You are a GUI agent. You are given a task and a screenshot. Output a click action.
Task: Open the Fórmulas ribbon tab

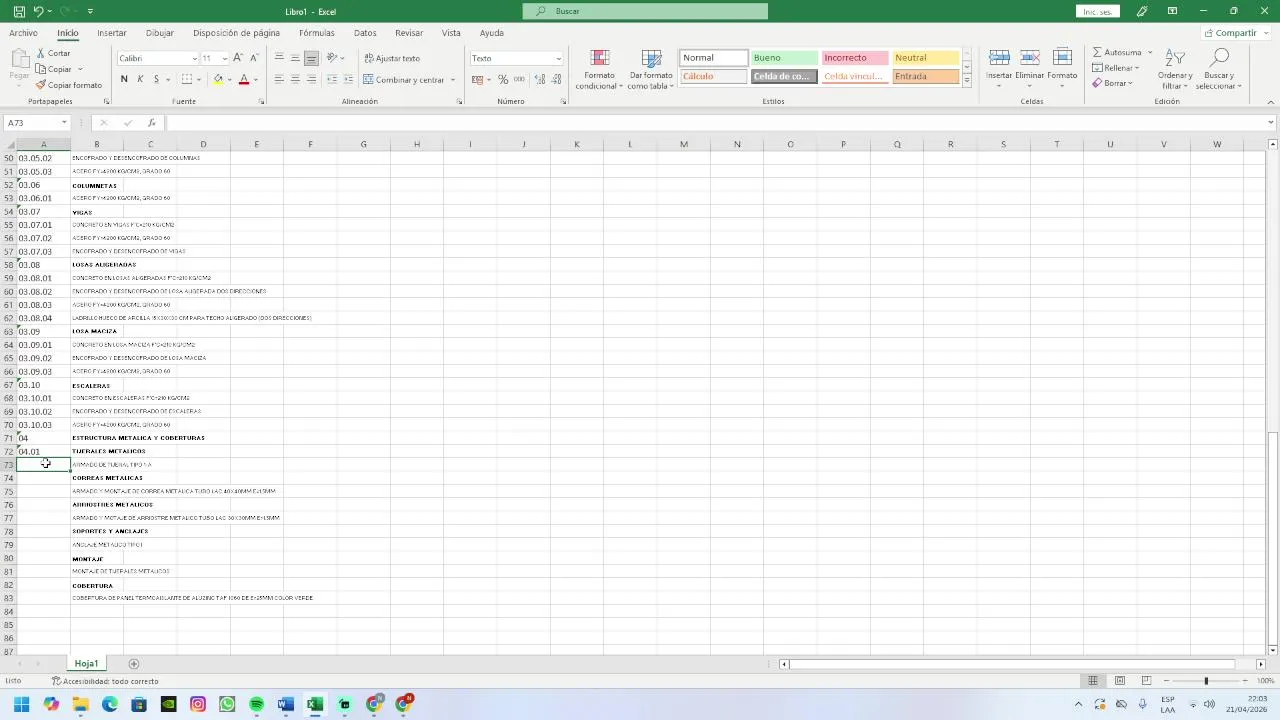[x=316, y=33]
